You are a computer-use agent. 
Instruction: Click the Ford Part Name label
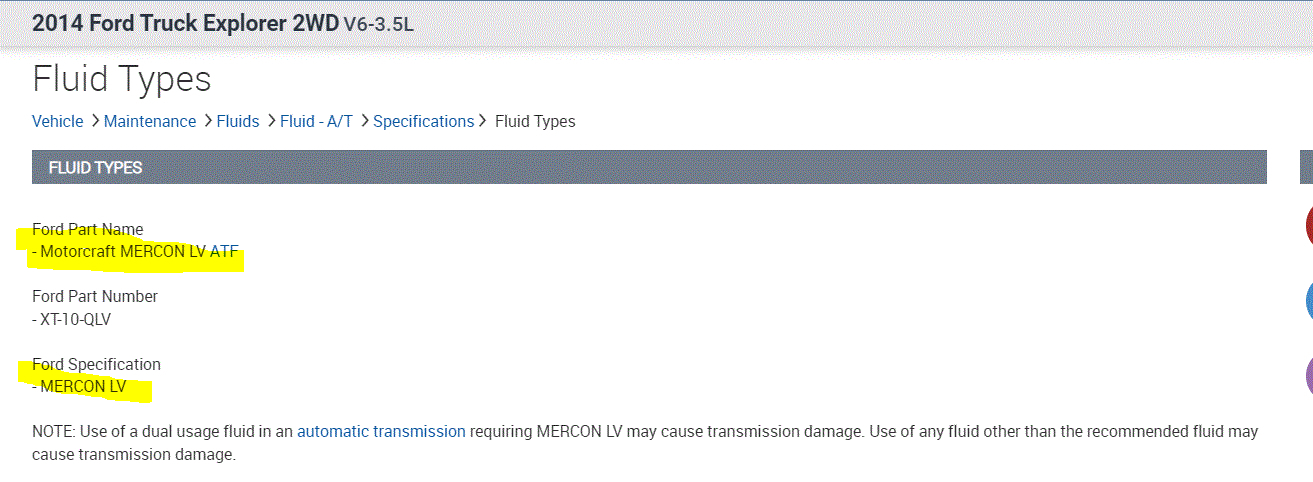coord(87,229)
